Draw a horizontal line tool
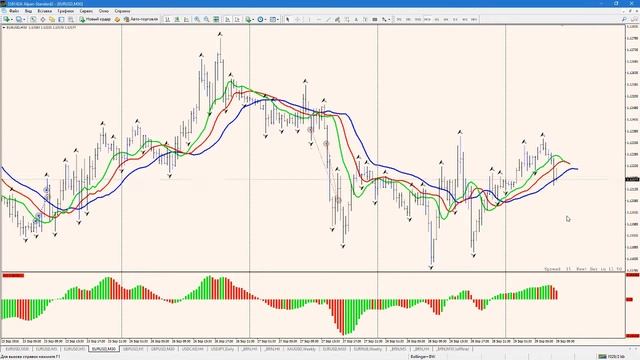This screenshot has height=360, width=640. [x=318, y=19]
